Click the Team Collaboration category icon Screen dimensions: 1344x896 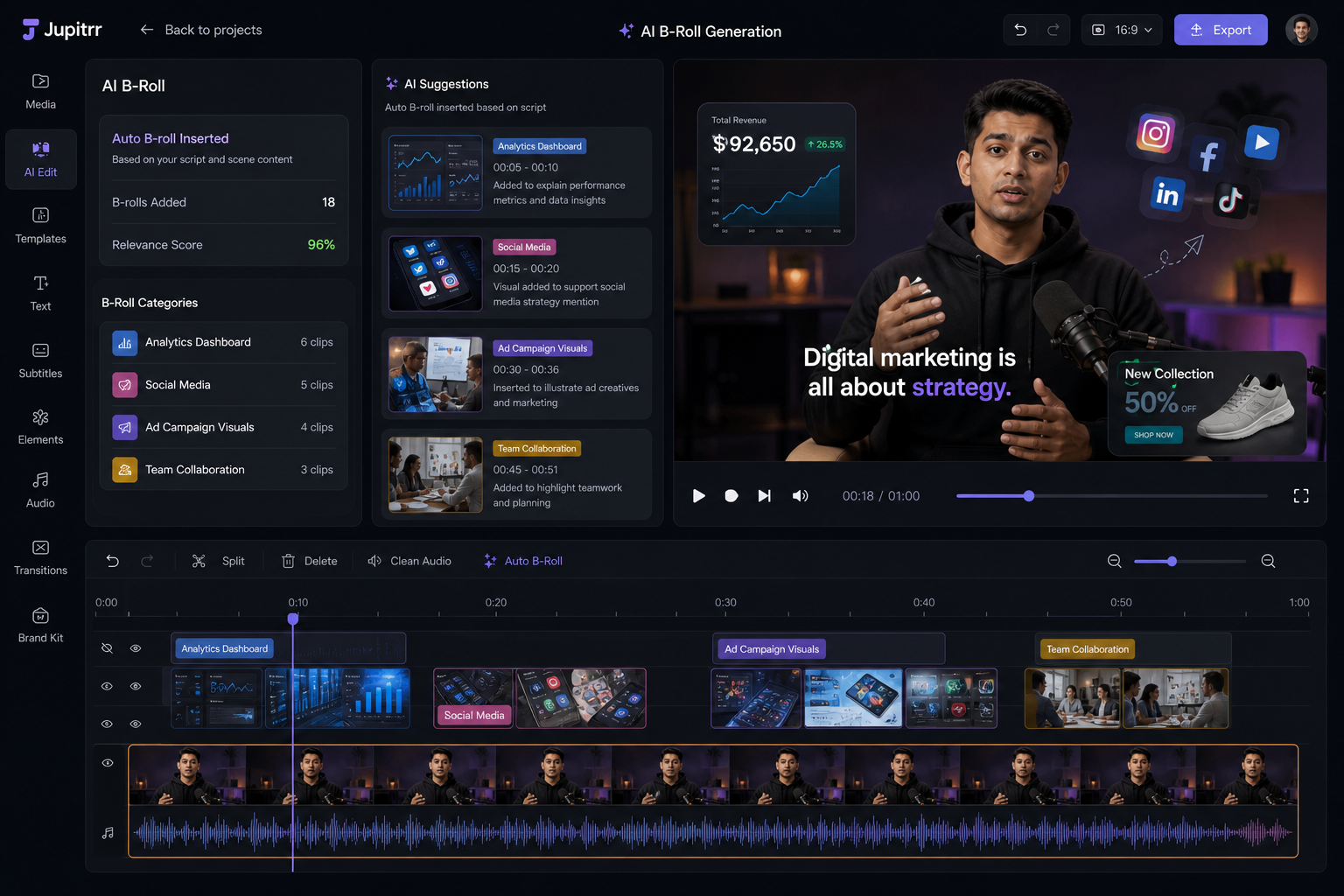pyautogui.click(x=125, y=470)
